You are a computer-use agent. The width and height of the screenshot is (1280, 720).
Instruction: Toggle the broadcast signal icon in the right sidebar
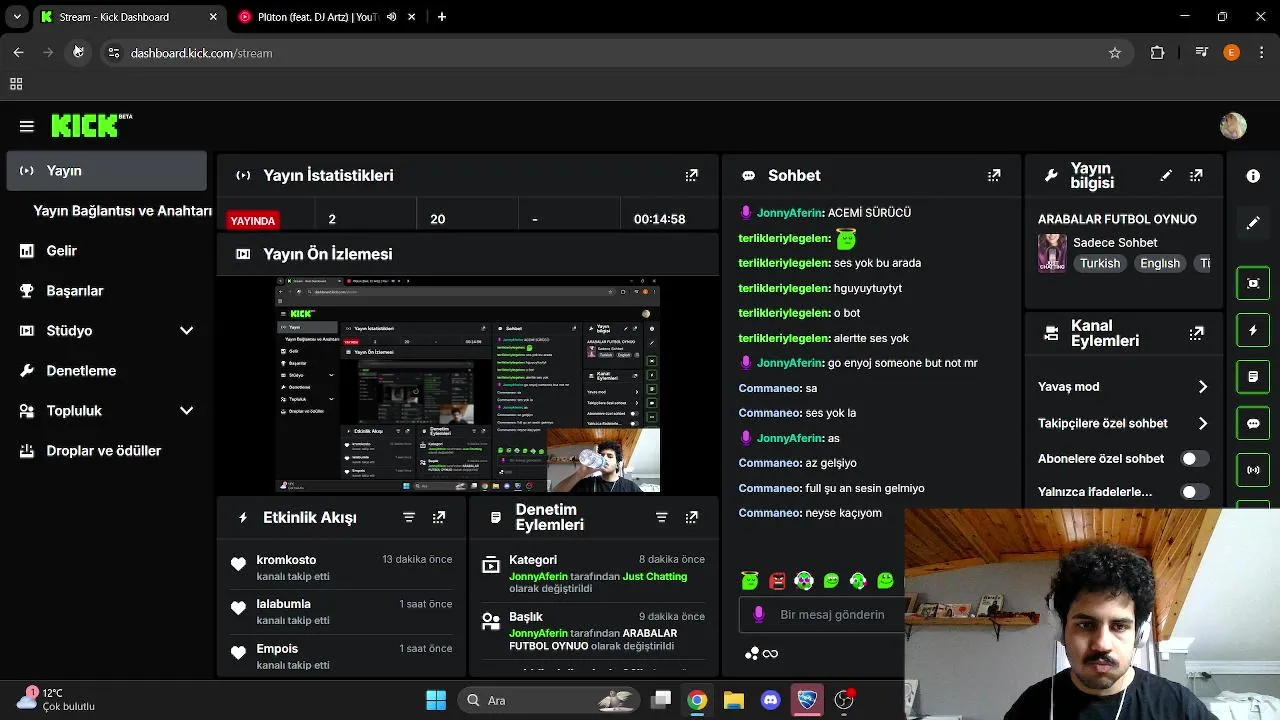click(x=1253, y=470)
